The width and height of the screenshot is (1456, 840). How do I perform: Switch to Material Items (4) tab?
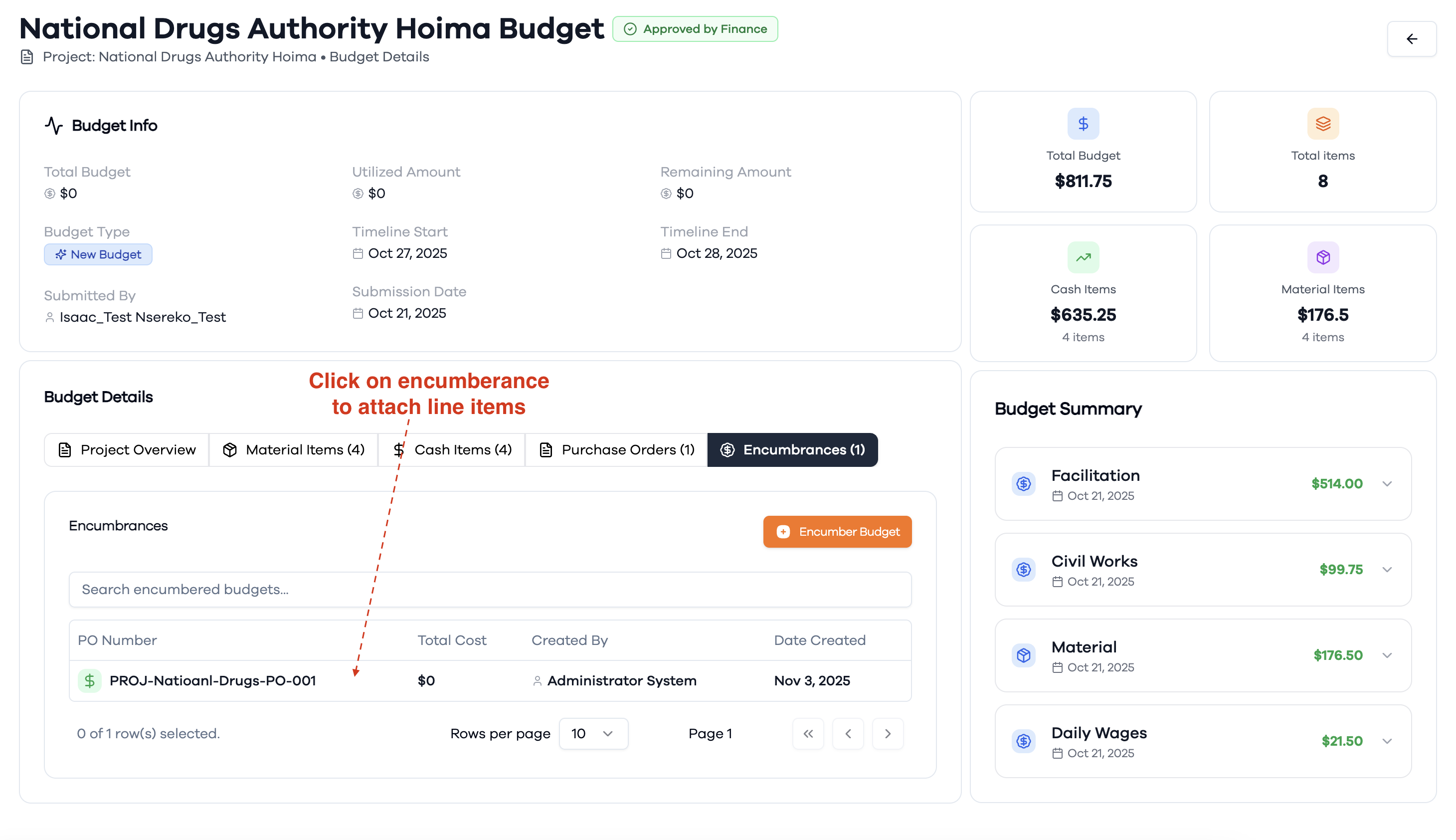(x=293, y=449)
